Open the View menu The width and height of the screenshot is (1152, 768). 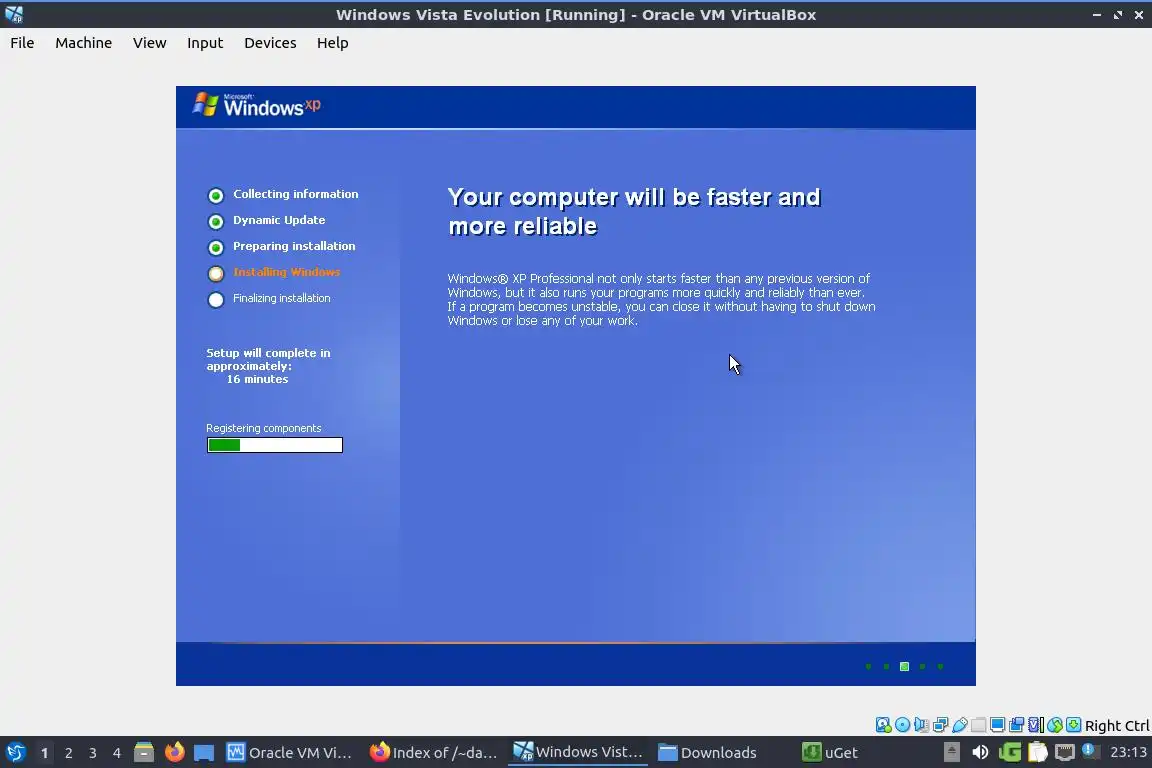click(149, 43)
